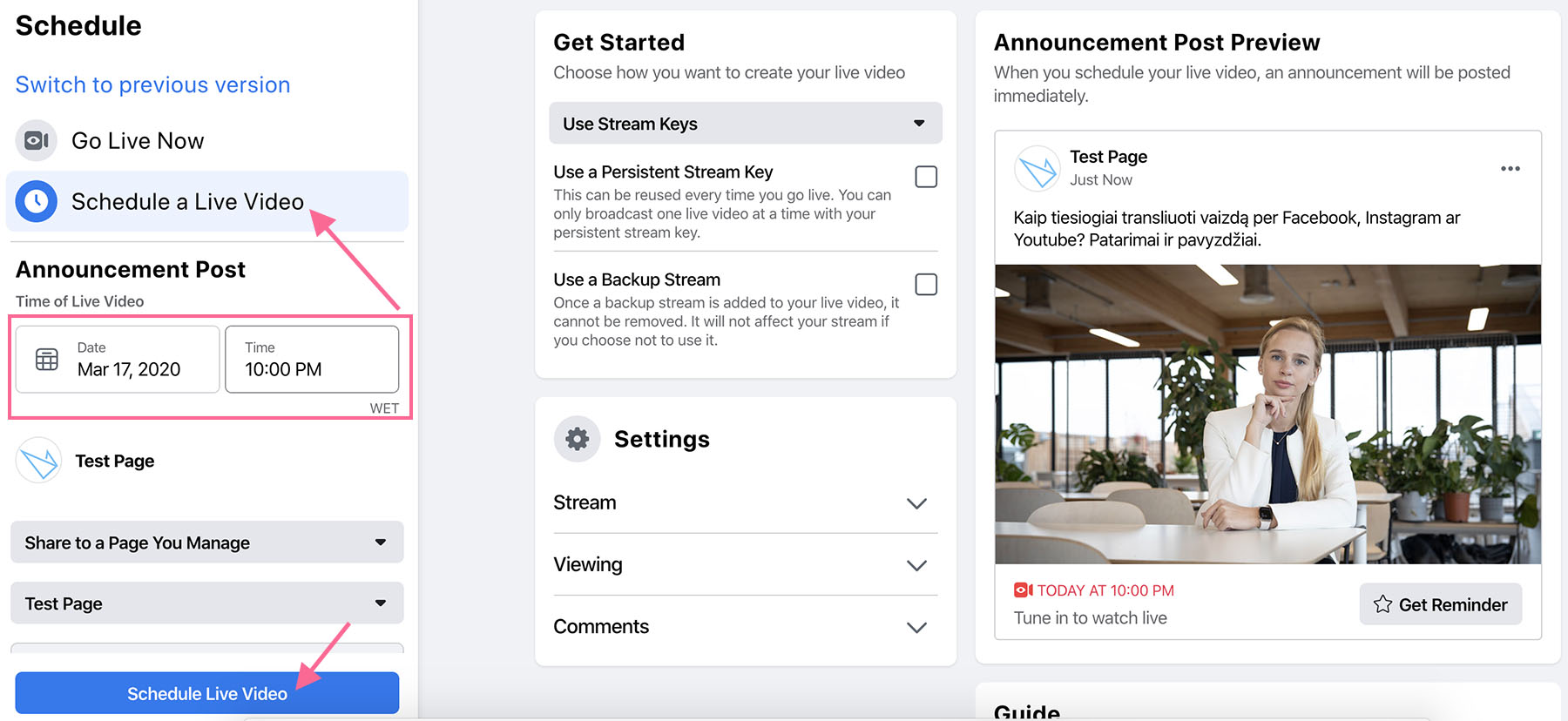Click the Test Page logo in left sidebar
1568x721 pixels.
(x=38, y=461)
